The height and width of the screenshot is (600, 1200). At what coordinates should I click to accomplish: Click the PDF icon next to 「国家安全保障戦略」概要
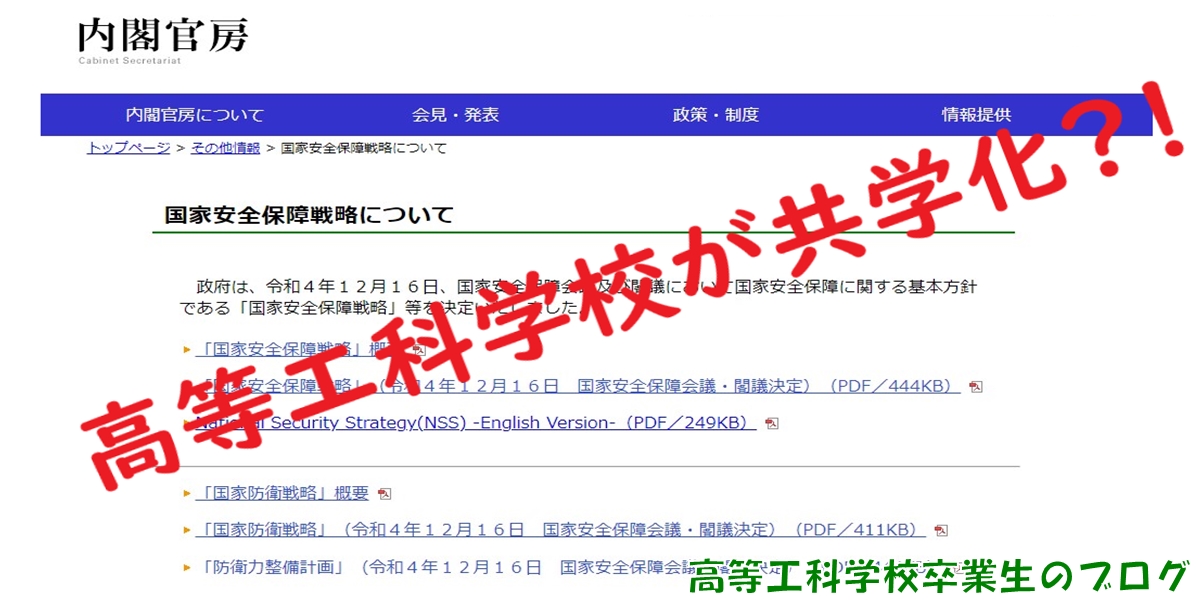point(419,350)
